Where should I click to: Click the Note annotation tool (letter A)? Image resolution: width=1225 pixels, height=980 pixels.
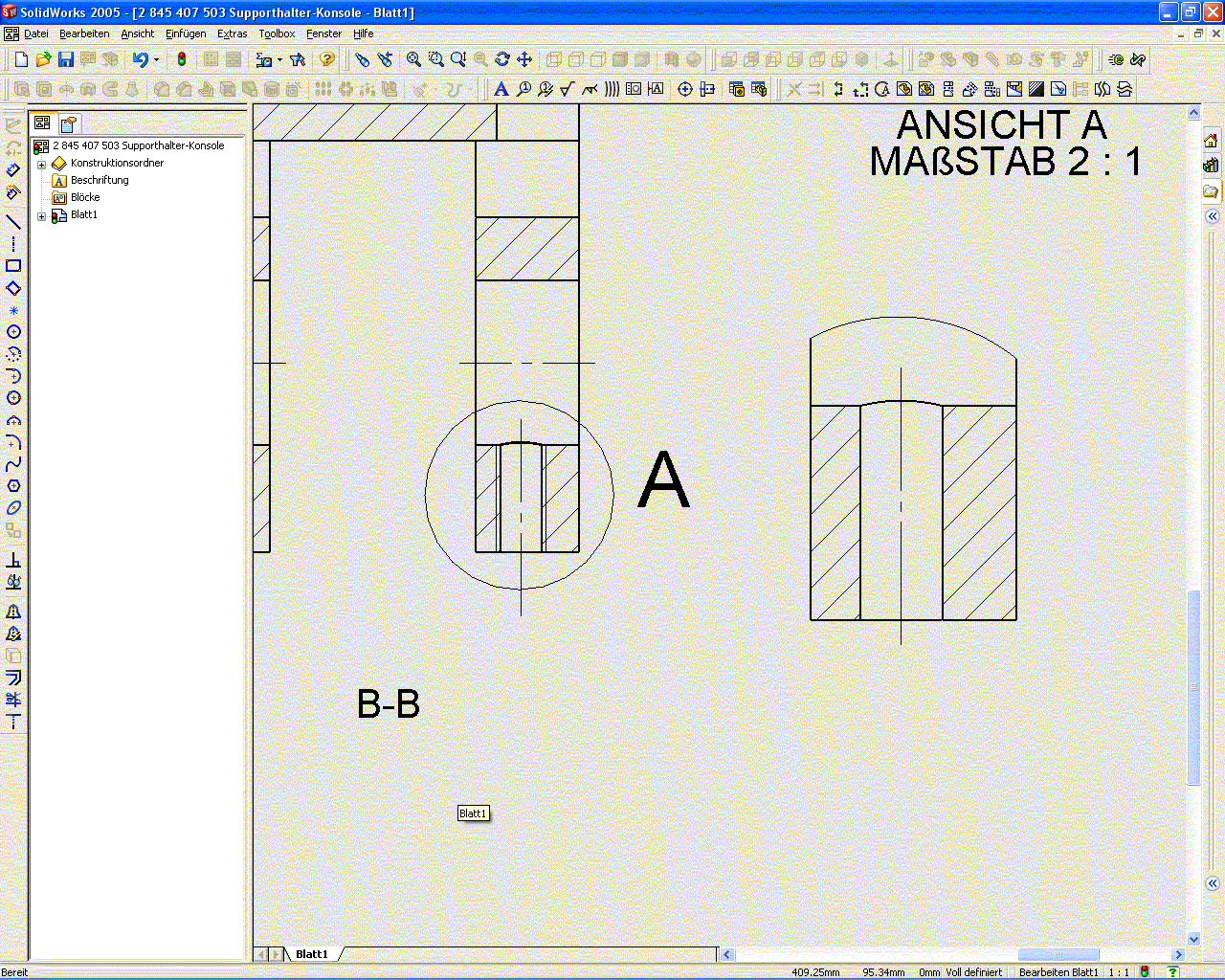[x=501, y=89]
